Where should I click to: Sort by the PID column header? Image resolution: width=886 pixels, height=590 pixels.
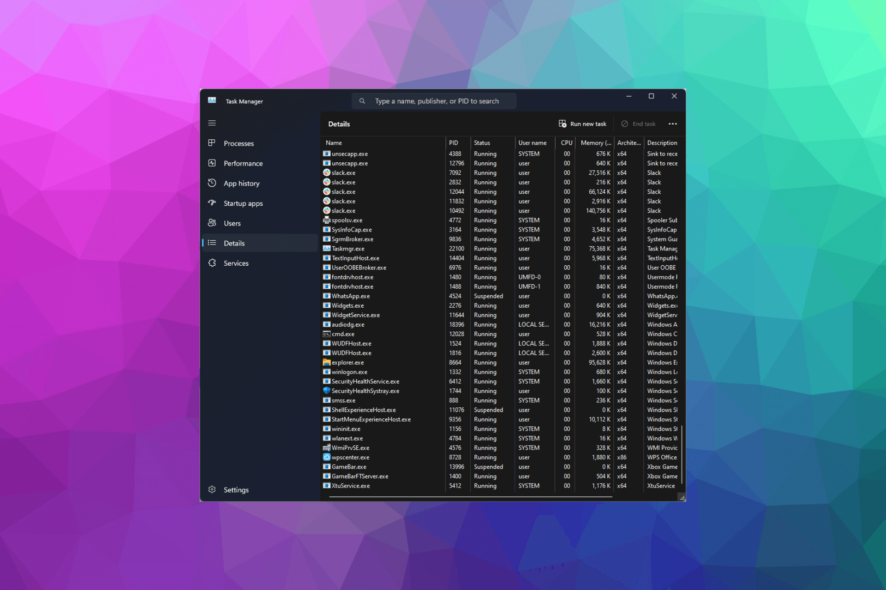click(x=458, y=143)
